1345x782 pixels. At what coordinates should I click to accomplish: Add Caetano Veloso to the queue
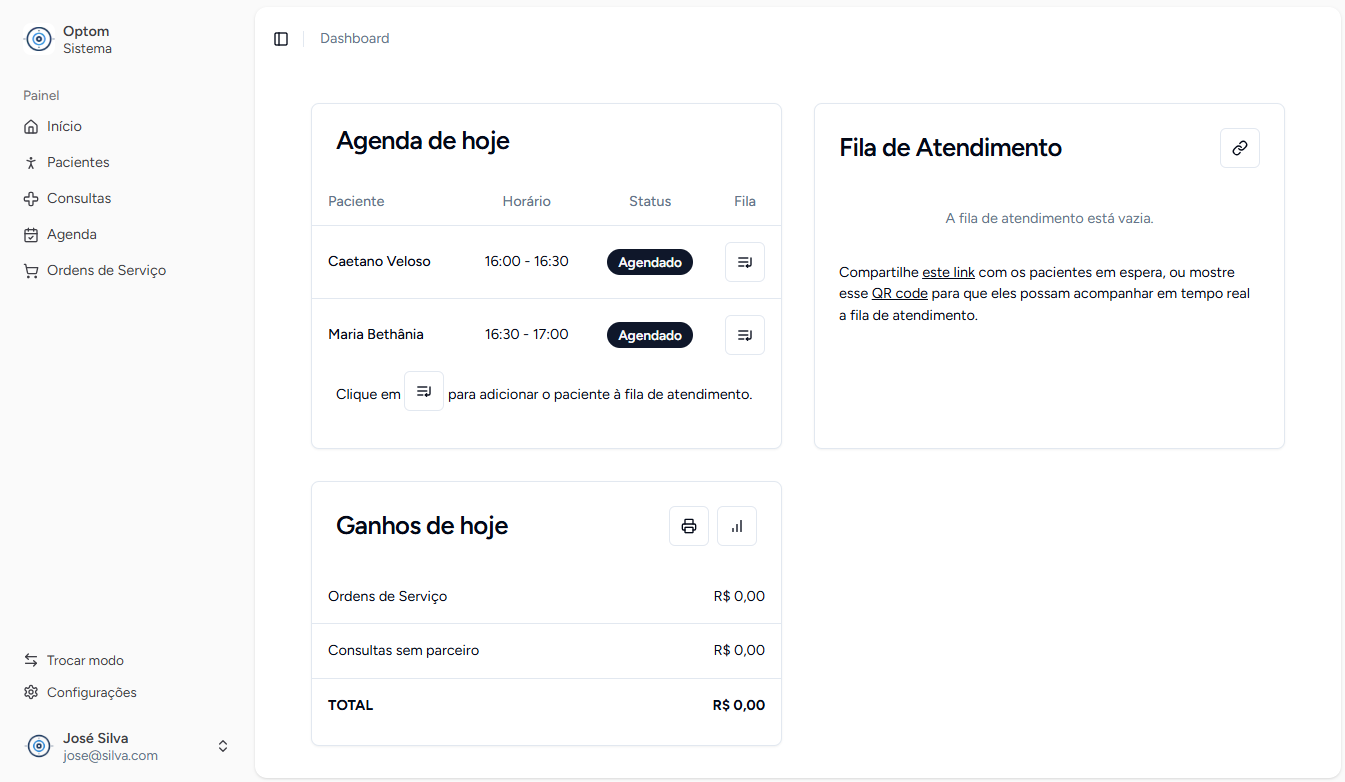[745, 262]
